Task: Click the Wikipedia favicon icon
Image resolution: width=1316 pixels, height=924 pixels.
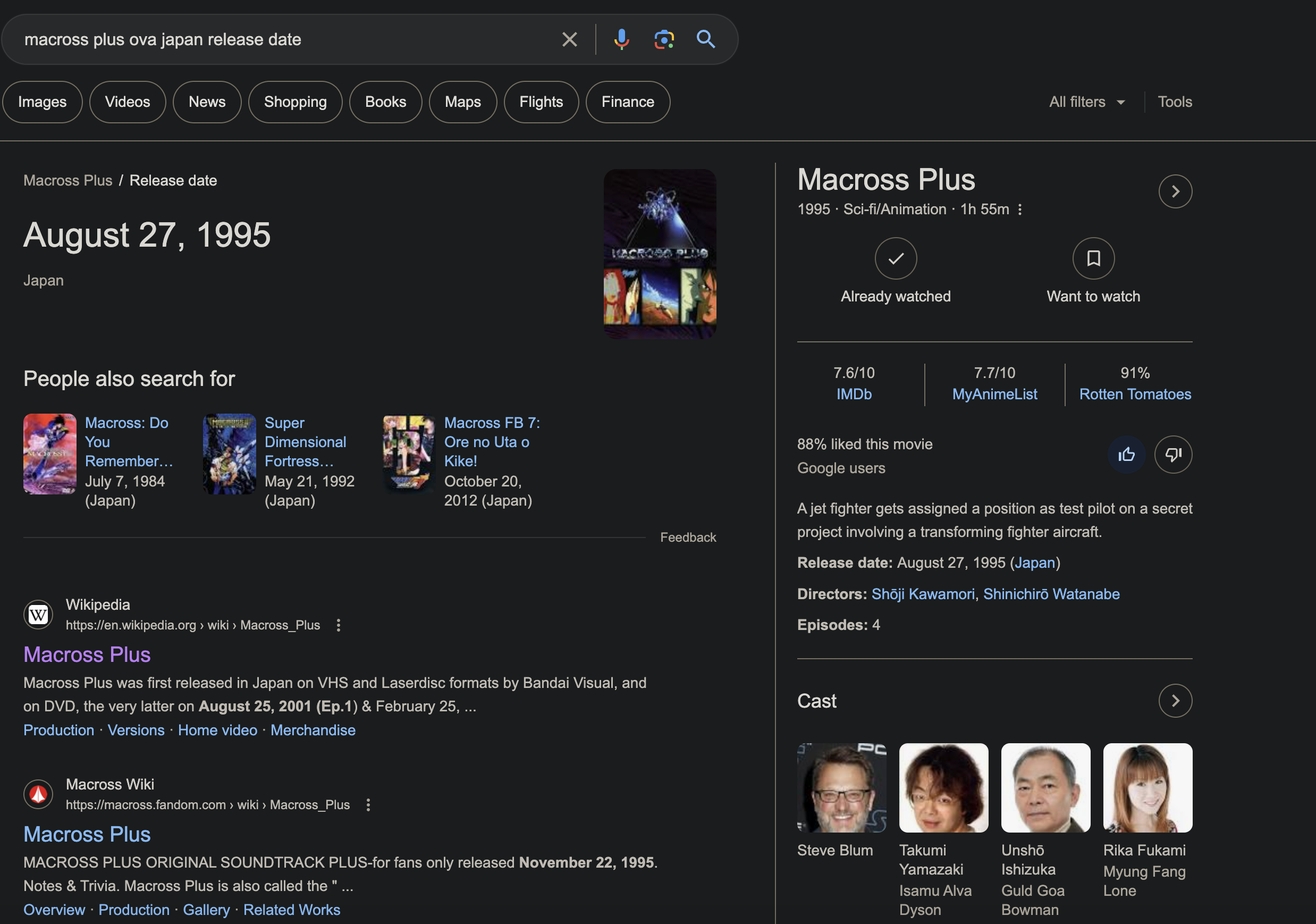Action: tap(38, 615)
